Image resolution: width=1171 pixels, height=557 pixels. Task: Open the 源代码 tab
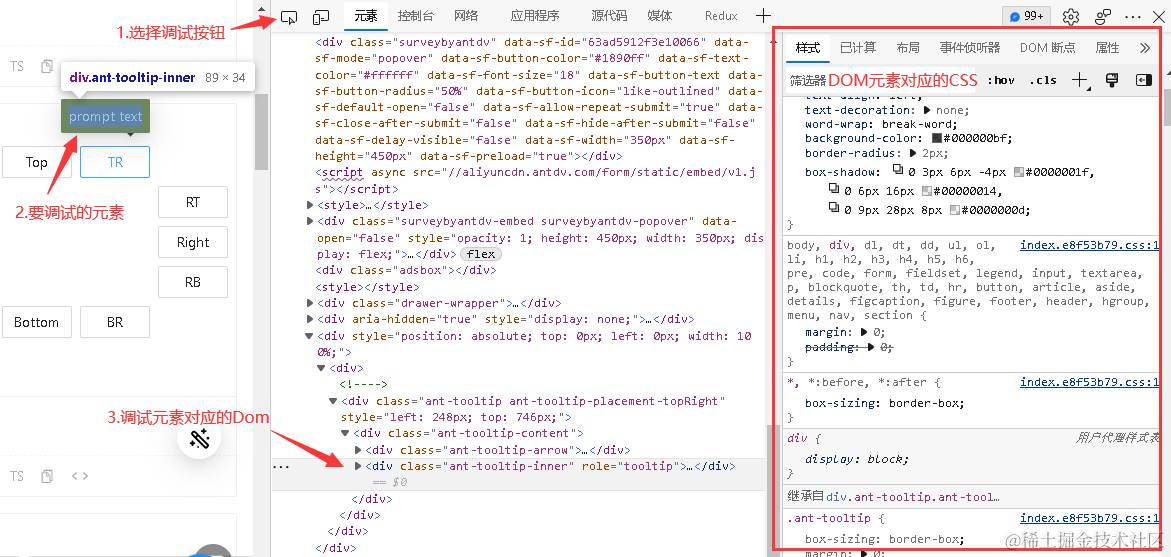click(x=609, y=16)
